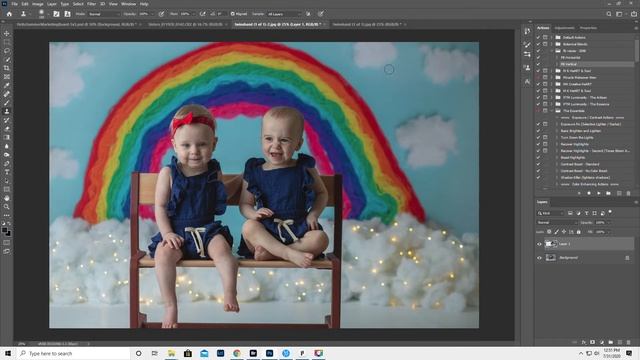The image size is (640, 360).
Task: Begin recording an action
Action: [589, 193]
